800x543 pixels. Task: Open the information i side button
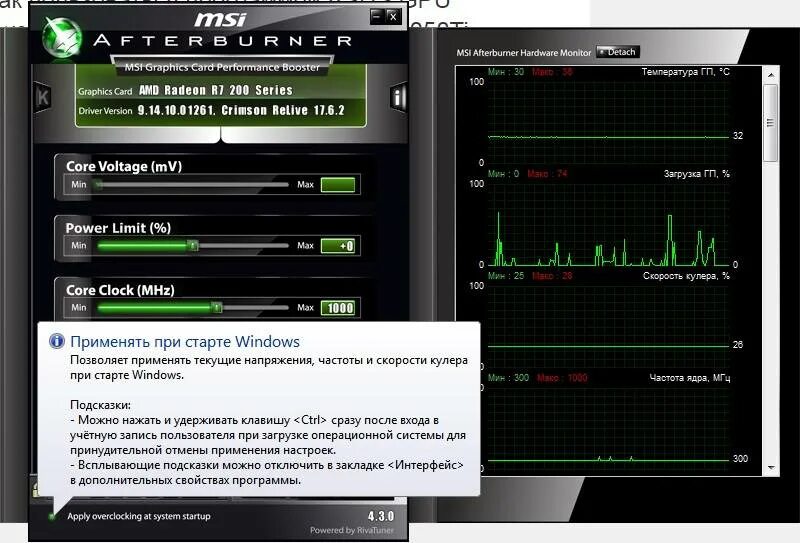(x=398, y=96)
